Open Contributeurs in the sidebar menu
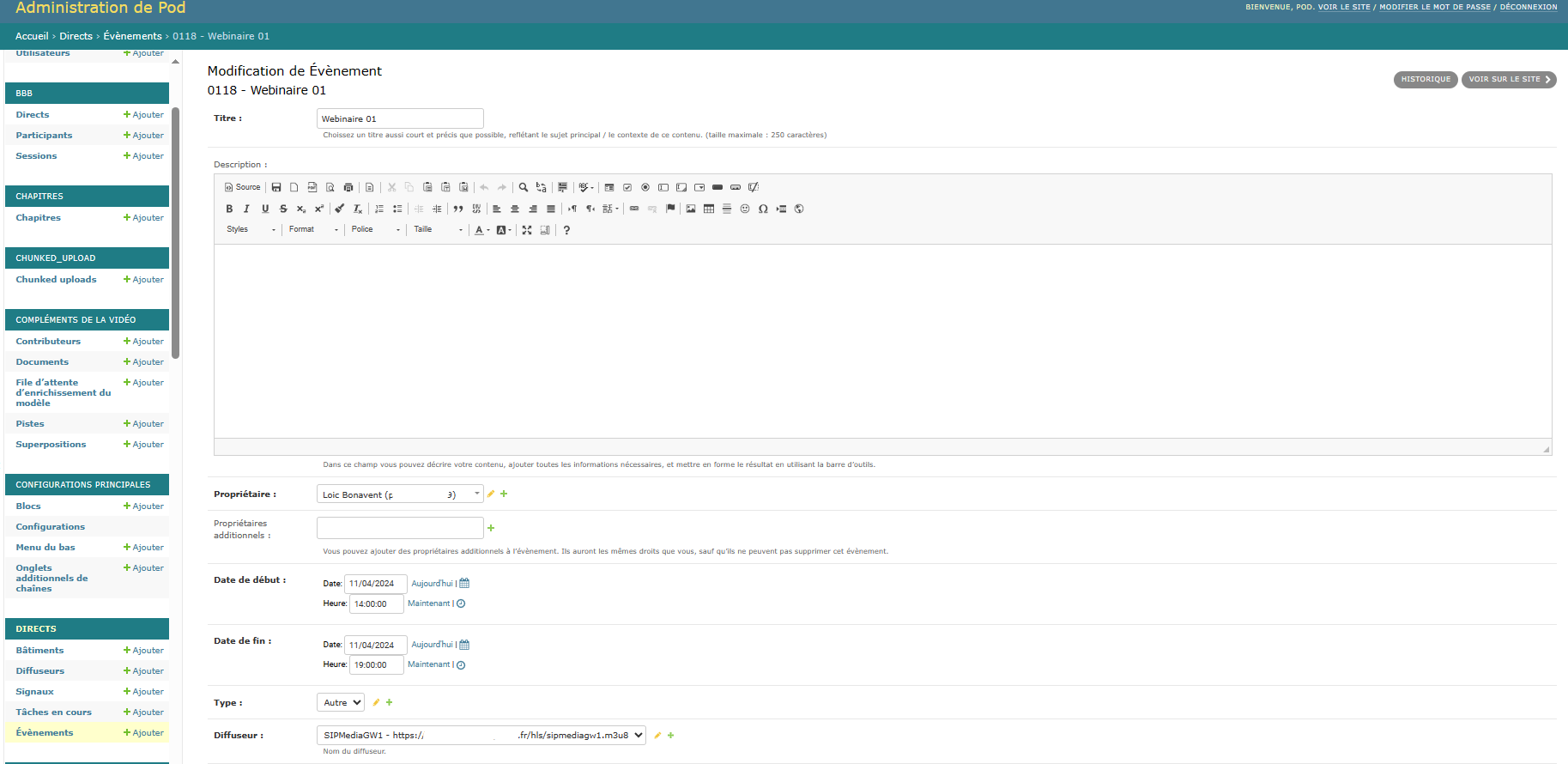Viewport: 1568px width, 764px height. coord(48,342)
